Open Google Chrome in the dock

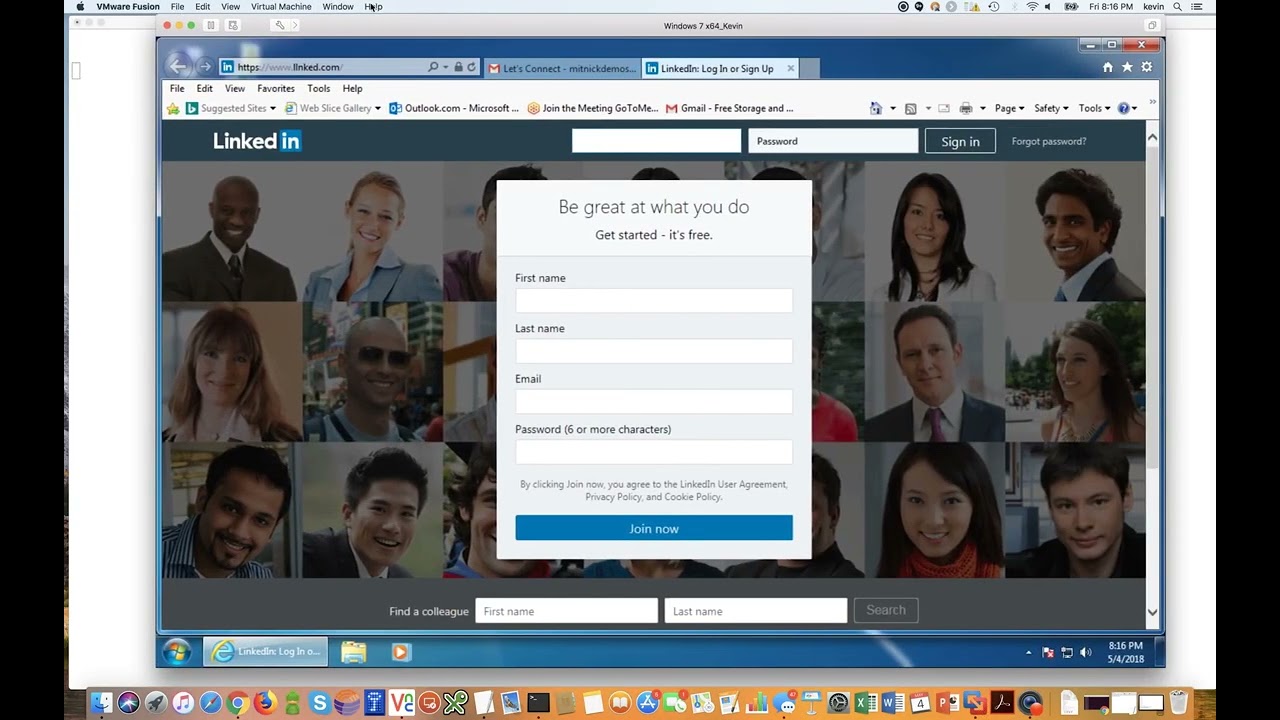(x=237, y=703)
